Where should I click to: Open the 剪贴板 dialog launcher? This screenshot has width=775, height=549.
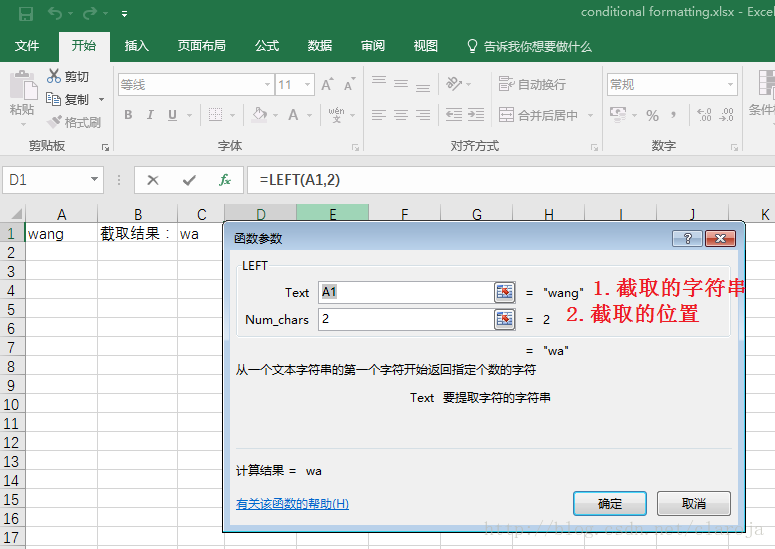point(105,147)
